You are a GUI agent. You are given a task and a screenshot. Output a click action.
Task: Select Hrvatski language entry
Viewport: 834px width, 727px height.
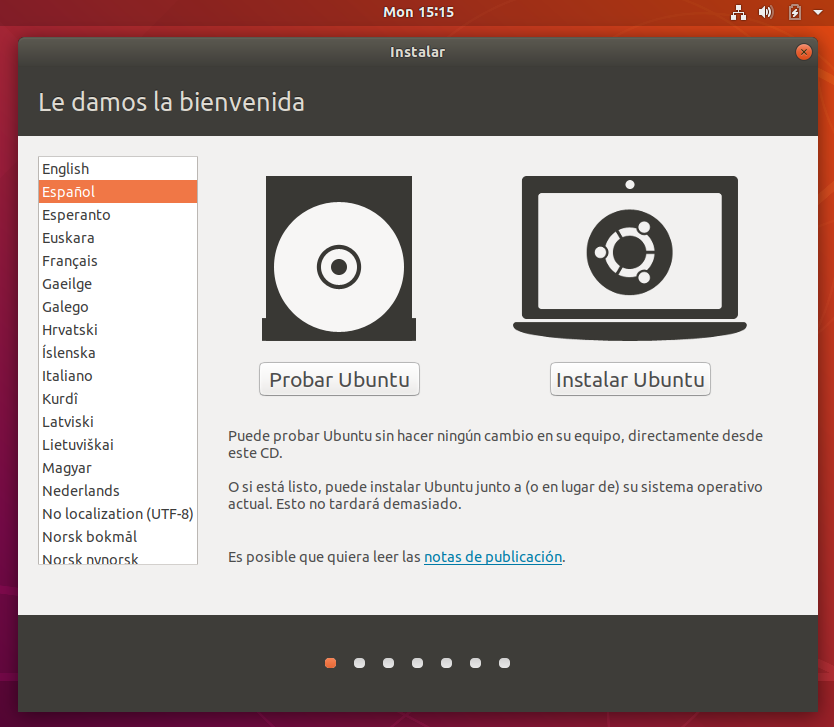[118, 330]
